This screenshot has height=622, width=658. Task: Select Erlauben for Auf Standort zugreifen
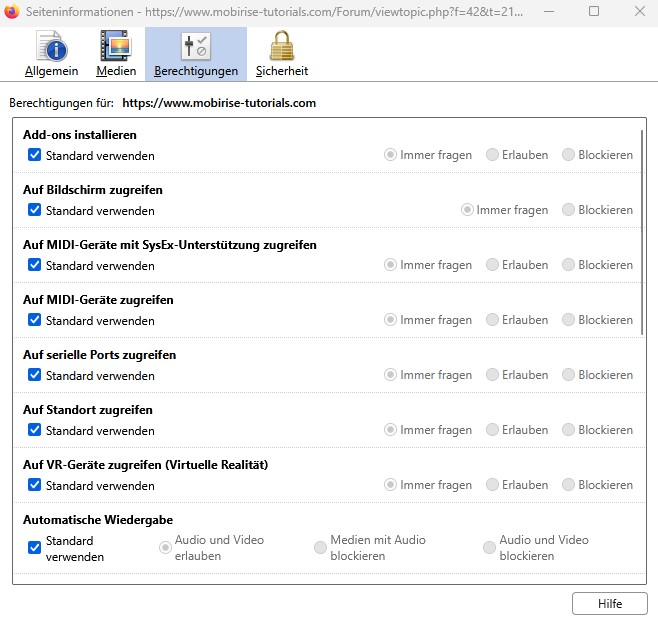point(492,430)
